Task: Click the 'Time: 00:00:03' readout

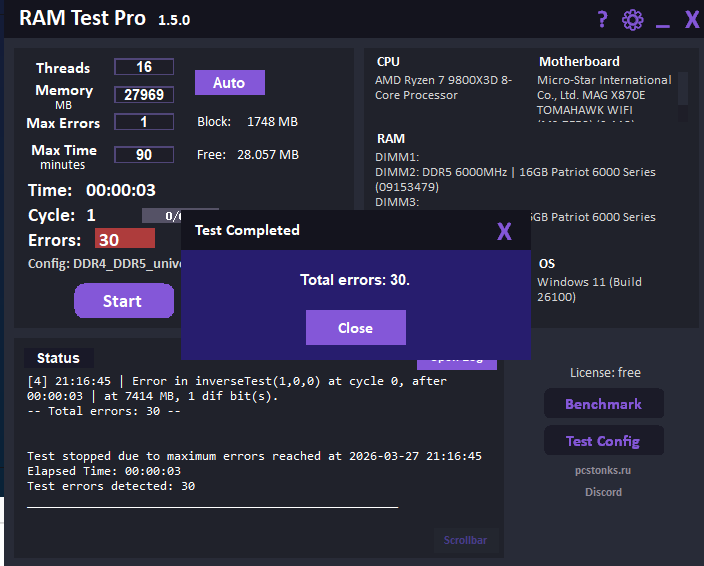Action: (92, 190)
